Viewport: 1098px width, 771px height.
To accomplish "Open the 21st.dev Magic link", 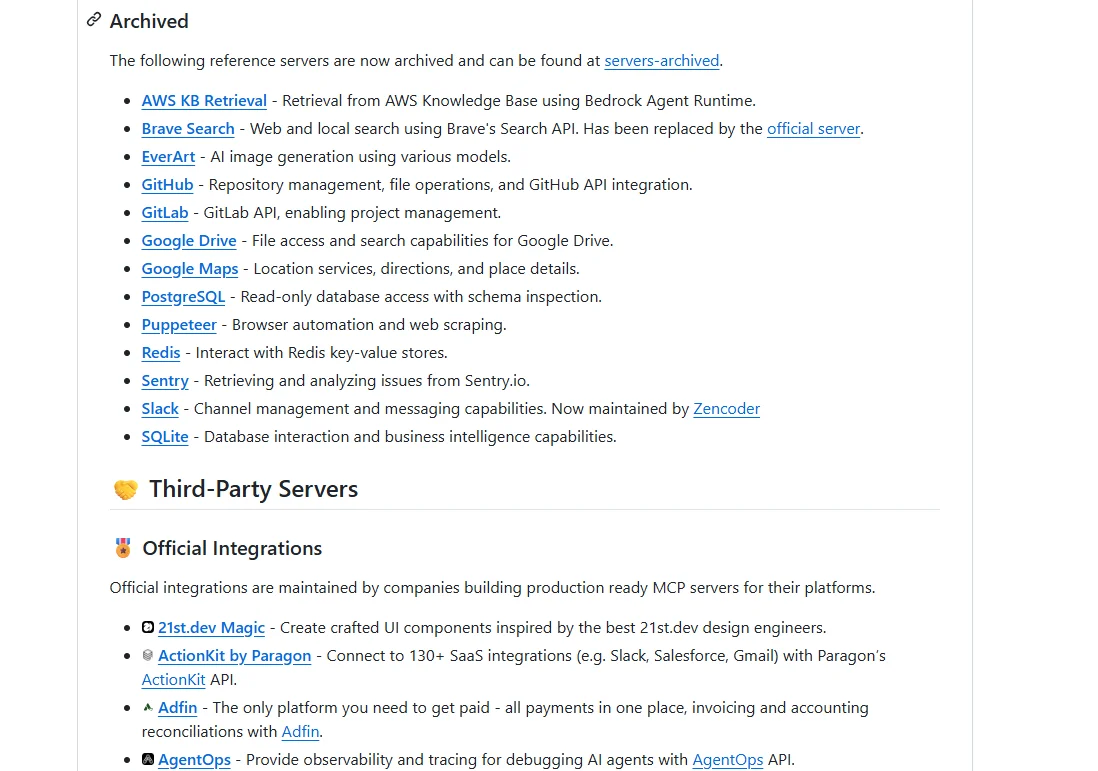I will [211, 628].
